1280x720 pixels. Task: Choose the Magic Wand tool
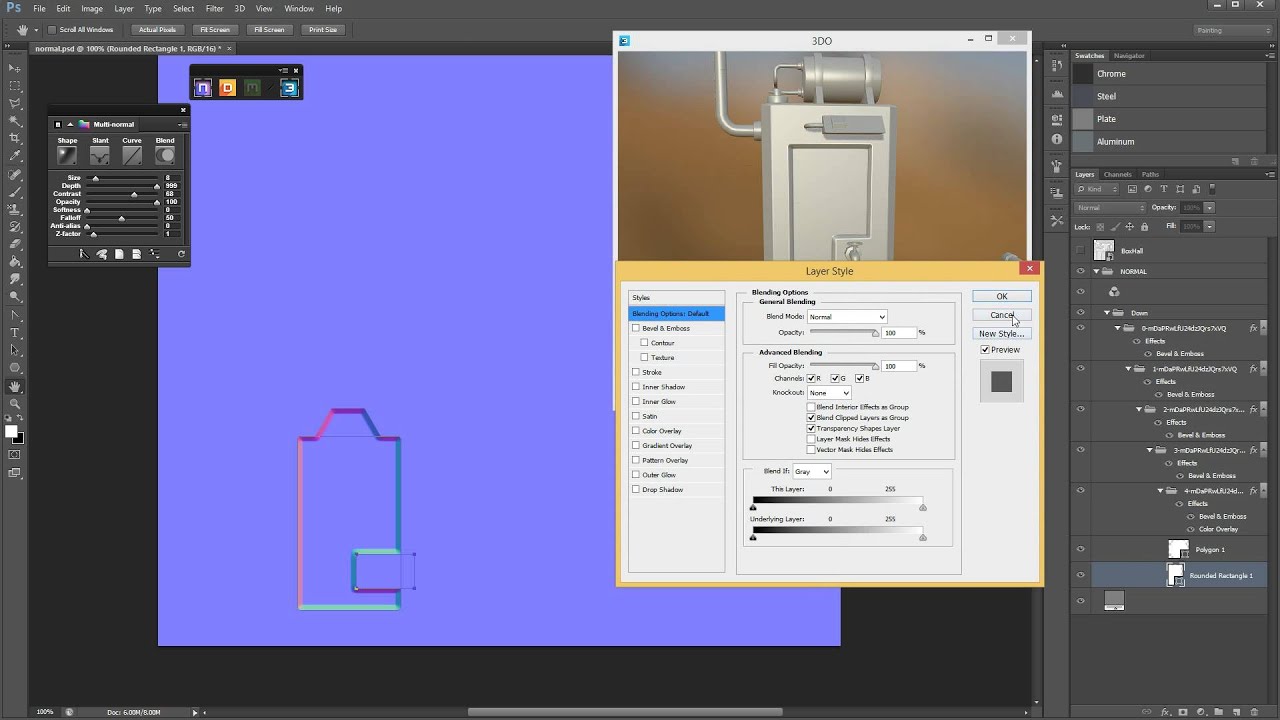tap(14, 121)
